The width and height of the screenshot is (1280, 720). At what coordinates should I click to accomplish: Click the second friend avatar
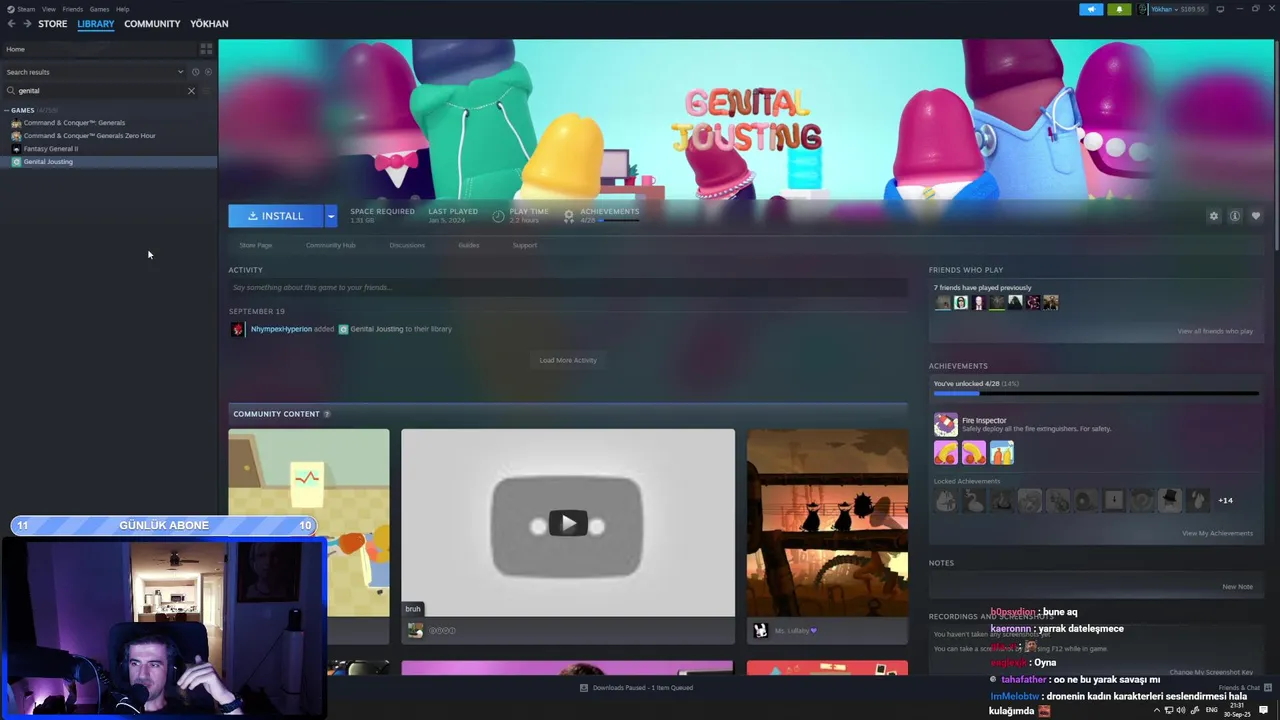pyautogui.click(x=961, y=302)
